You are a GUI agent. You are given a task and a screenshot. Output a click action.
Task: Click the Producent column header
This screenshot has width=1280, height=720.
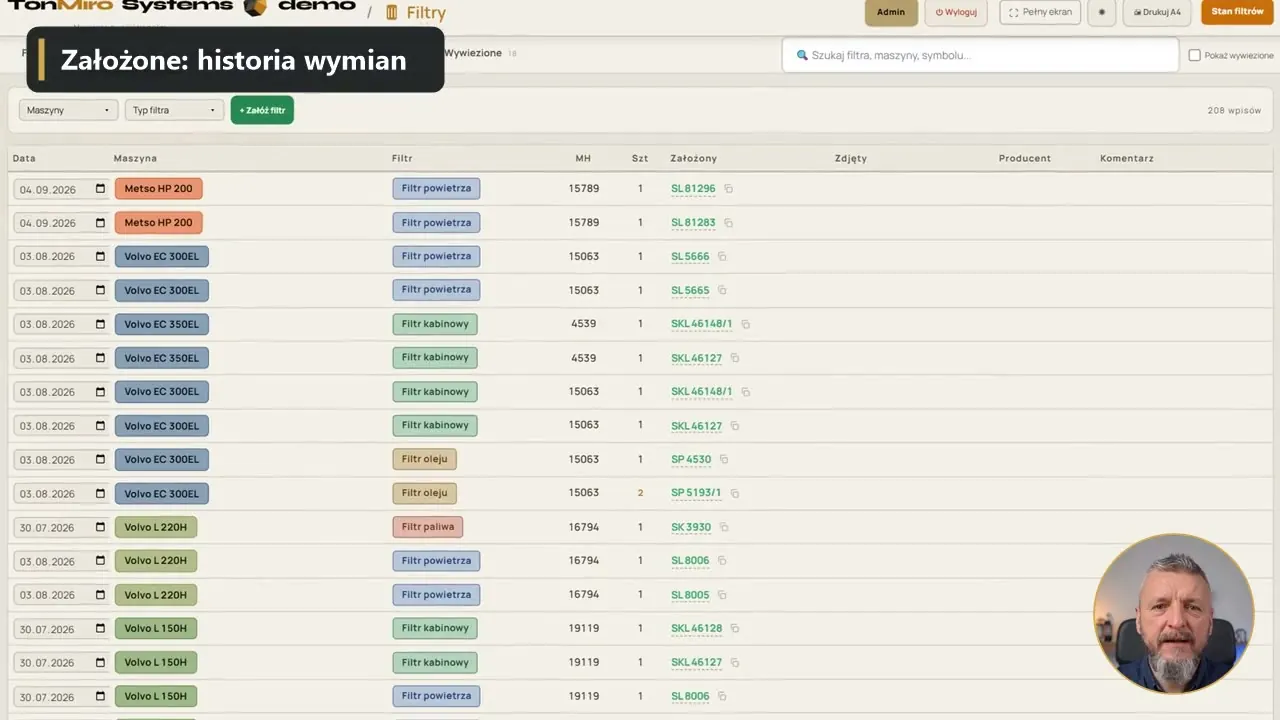tap(1025, 158)
